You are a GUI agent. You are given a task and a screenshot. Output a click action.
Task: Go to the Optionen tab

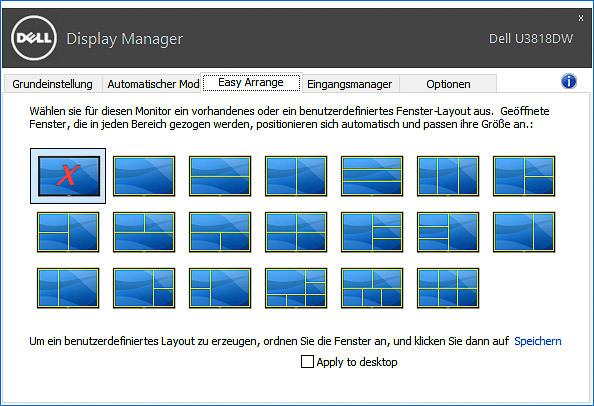(448, 84)
